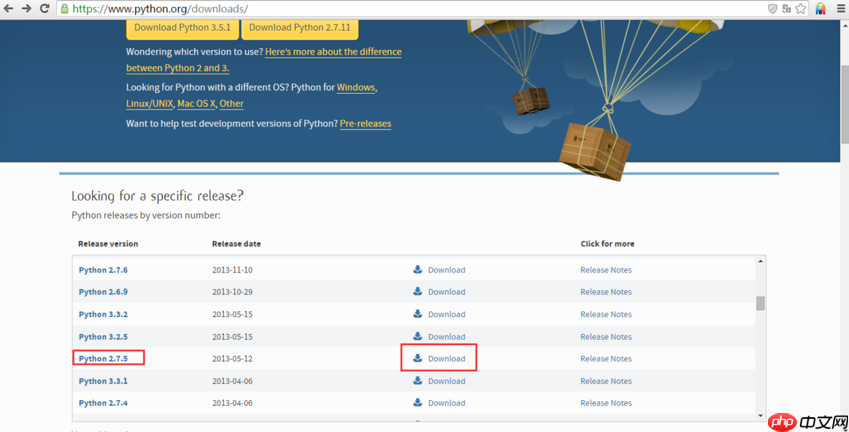The height and width of the screenshot is (432, 849).
Task: Click the 2013-10-29 release date
Action: [x=232, y=292]
